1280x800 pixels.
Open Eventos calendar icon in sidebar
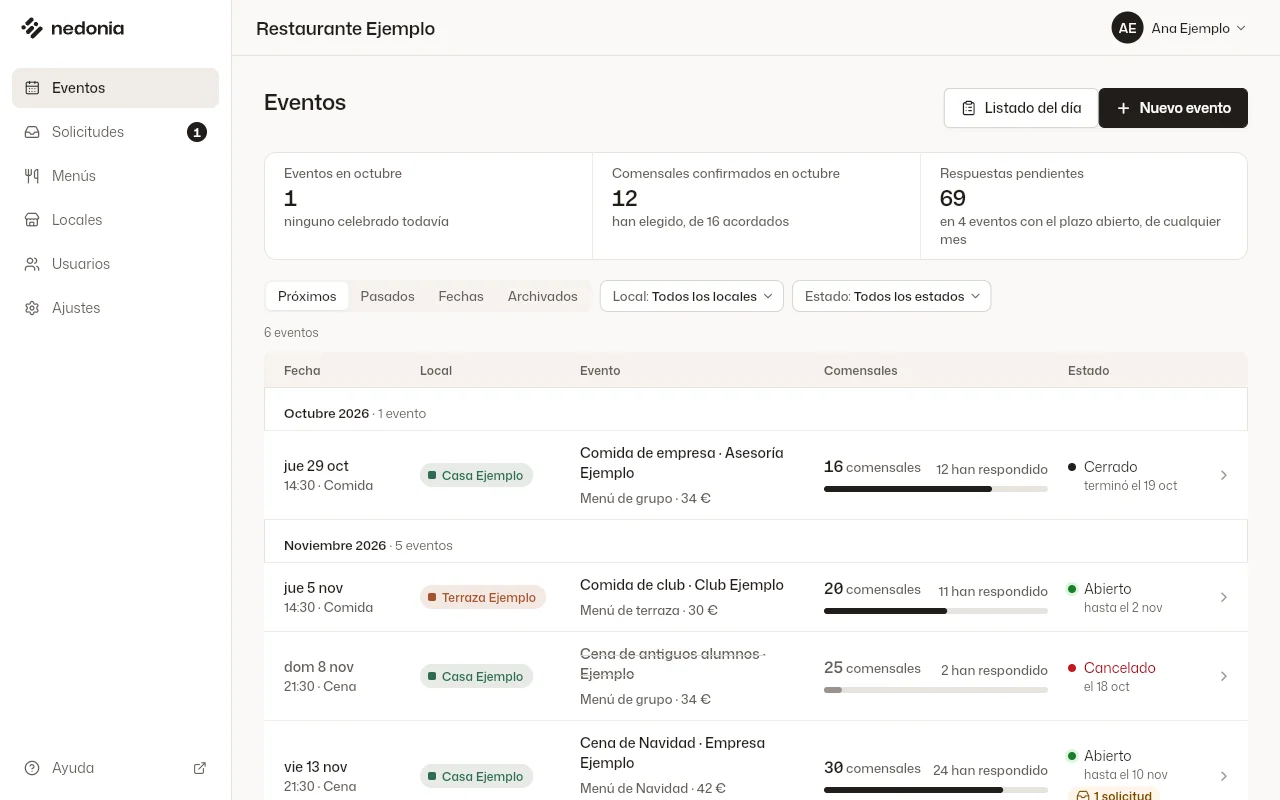pyautogui.click(x=32, y=88)
